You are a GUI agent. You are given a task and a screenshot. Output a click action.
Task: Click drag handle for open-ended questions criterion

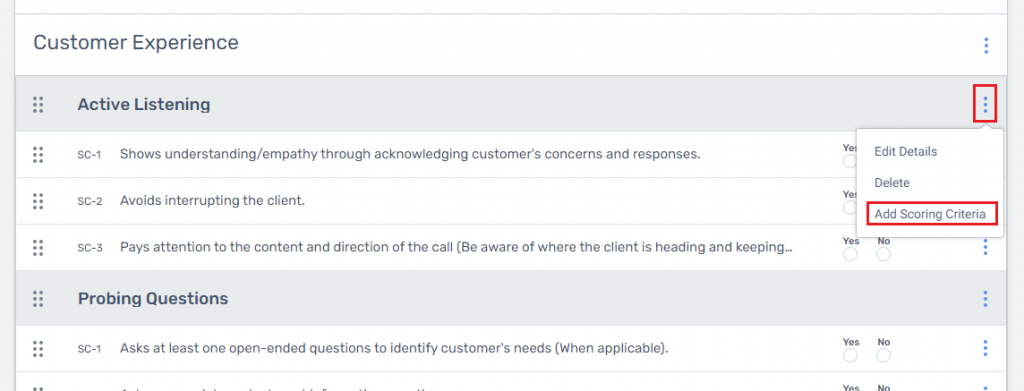point(38,348)
